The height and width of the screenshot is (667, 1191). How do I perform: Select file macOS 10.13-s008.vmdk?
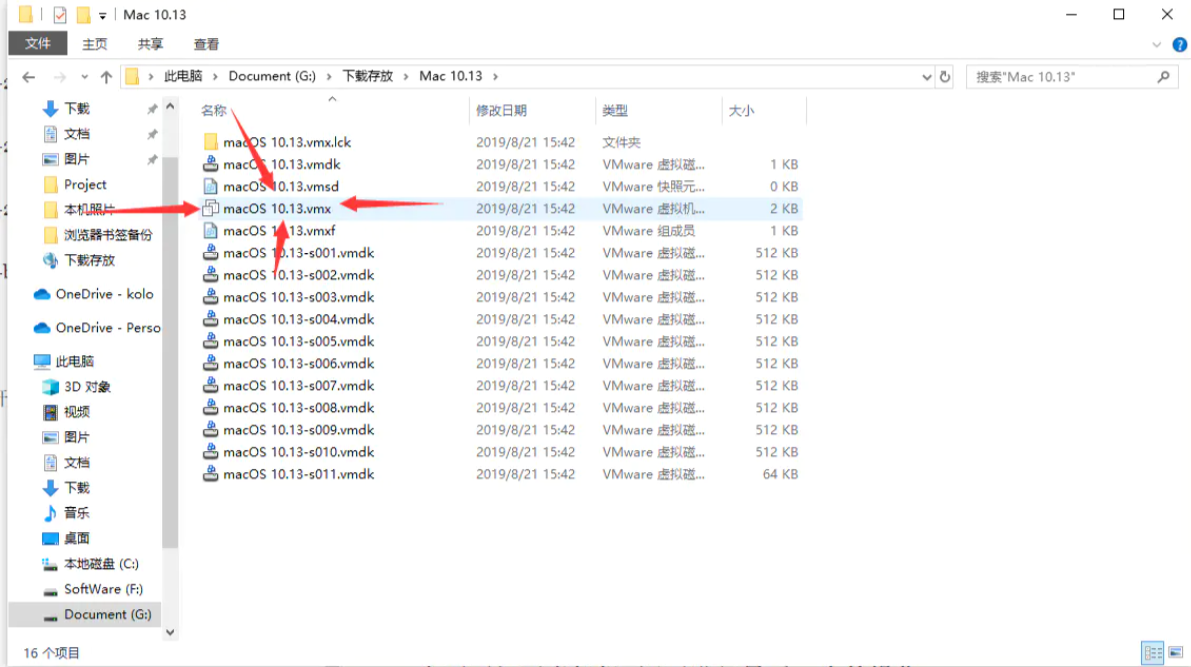tap(299, 408)
